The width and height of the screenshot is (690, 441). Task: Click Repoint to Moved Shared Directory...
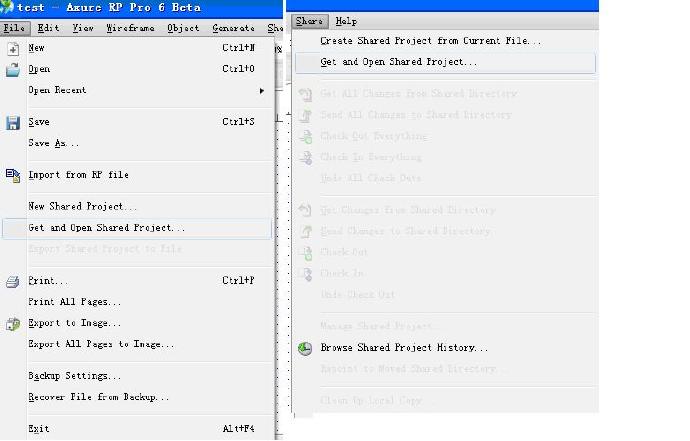tap(412, 369)
